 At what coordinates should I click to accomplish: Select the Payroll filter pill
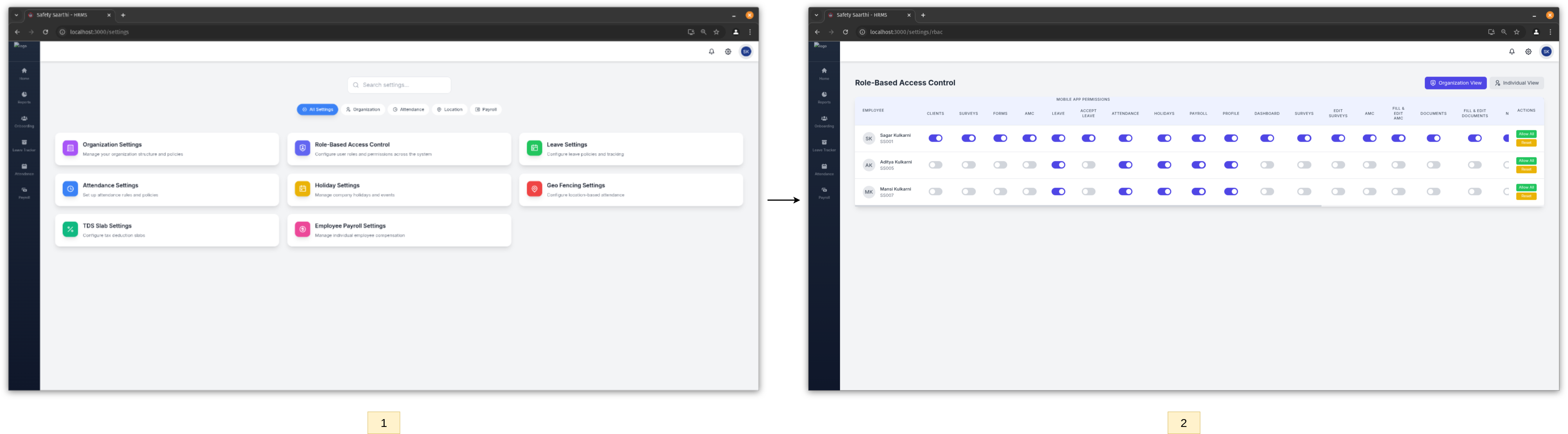click(486, 109)
